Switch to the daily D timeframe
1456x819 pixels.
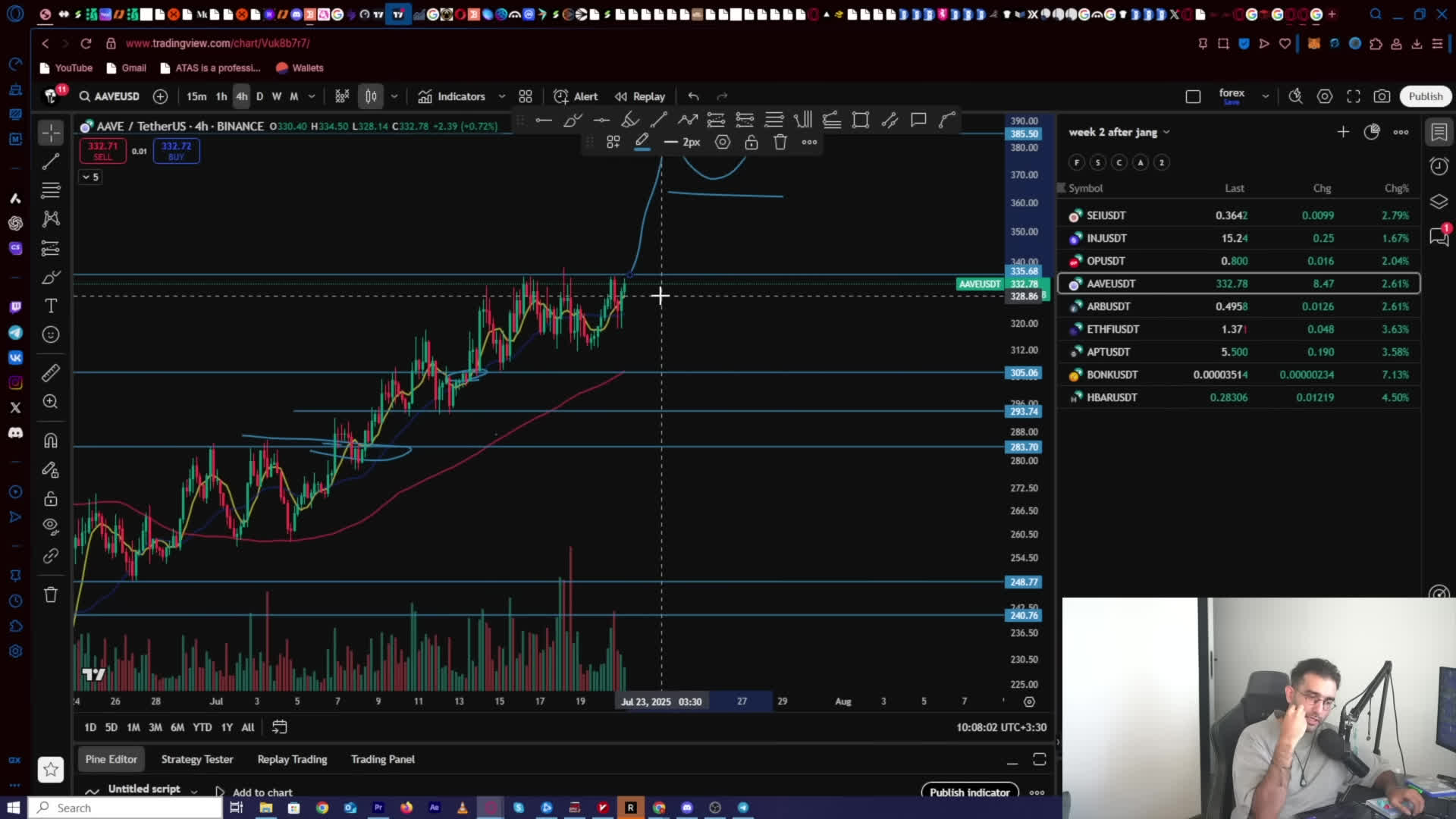point(260,96)
